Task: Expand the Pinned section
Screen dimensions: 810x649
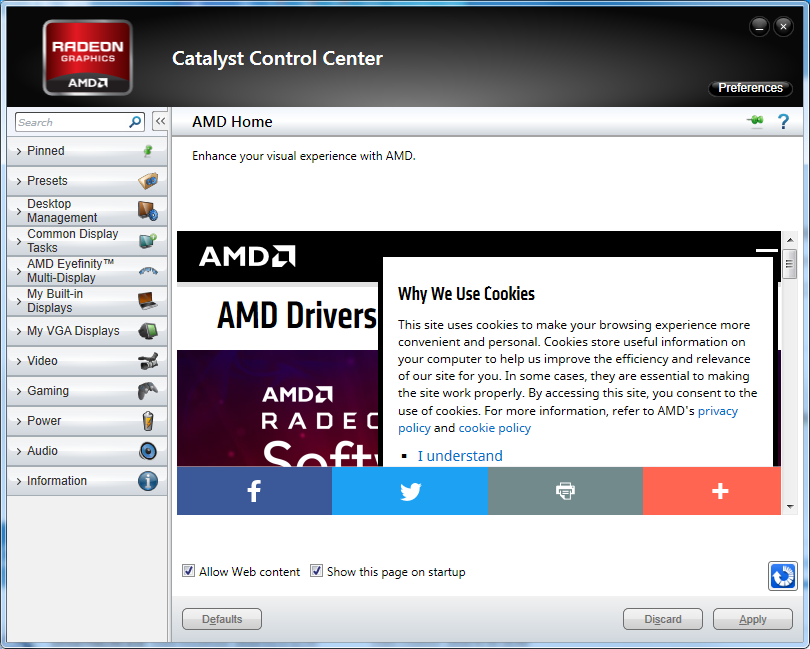Action: click(87, 151)
